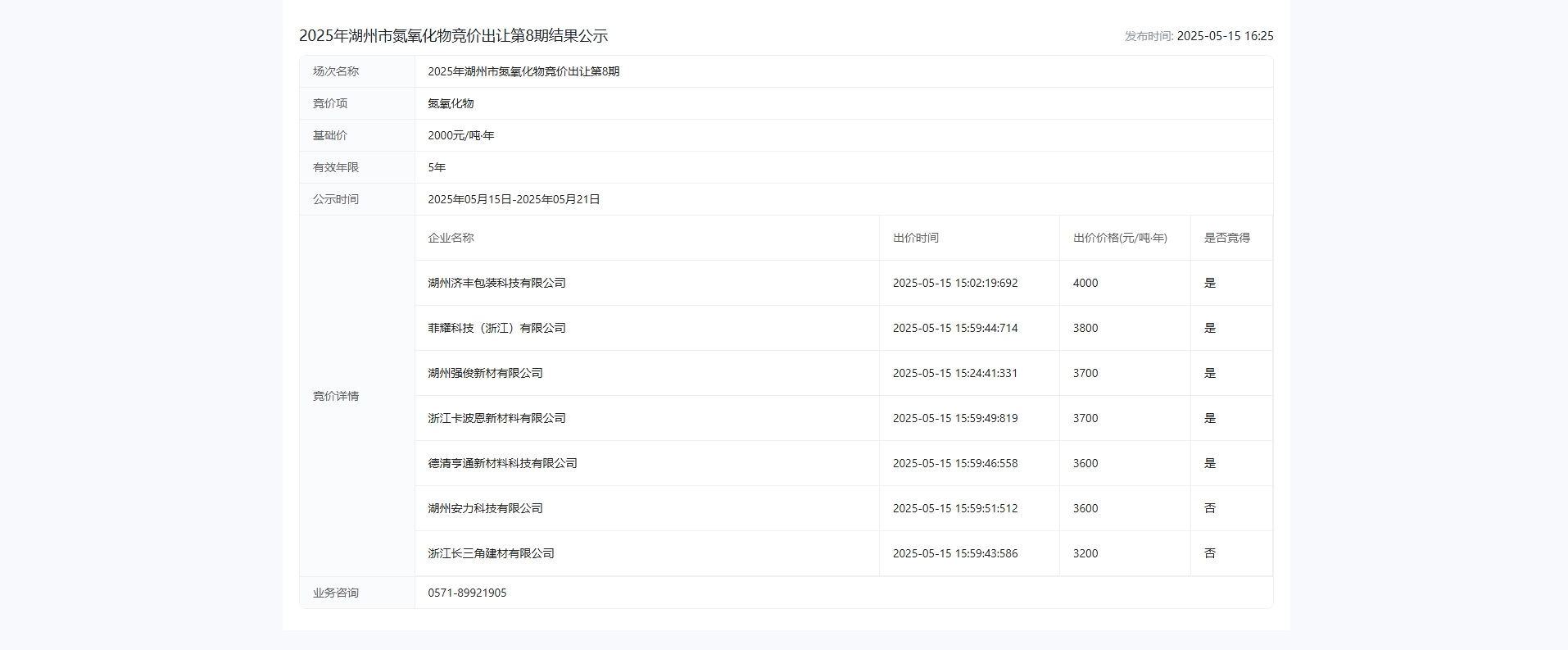This screenshot has width=1568, height=650.
Task: Select the bid price 4000
Action: tap(1085, 283)
